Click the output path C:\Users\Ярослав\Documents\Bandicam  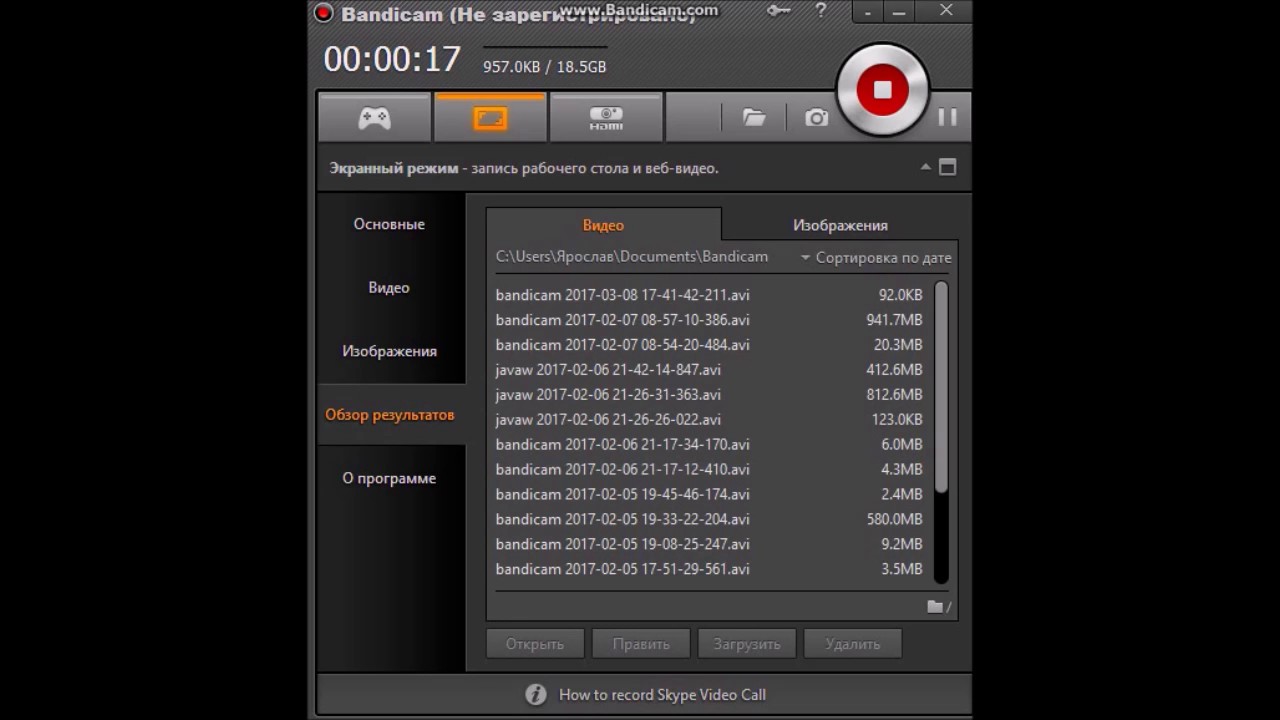tap(632, 257)
